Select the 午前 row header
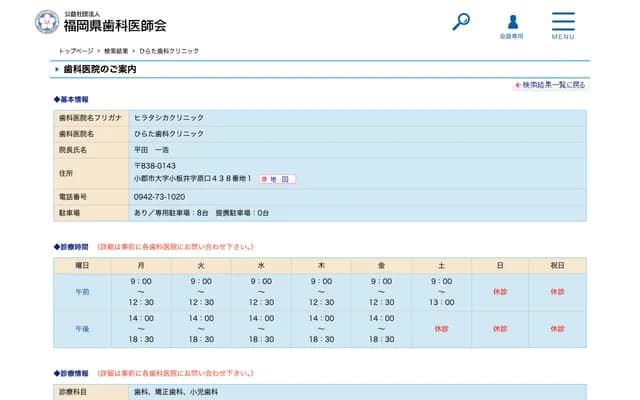 [82, 292]
